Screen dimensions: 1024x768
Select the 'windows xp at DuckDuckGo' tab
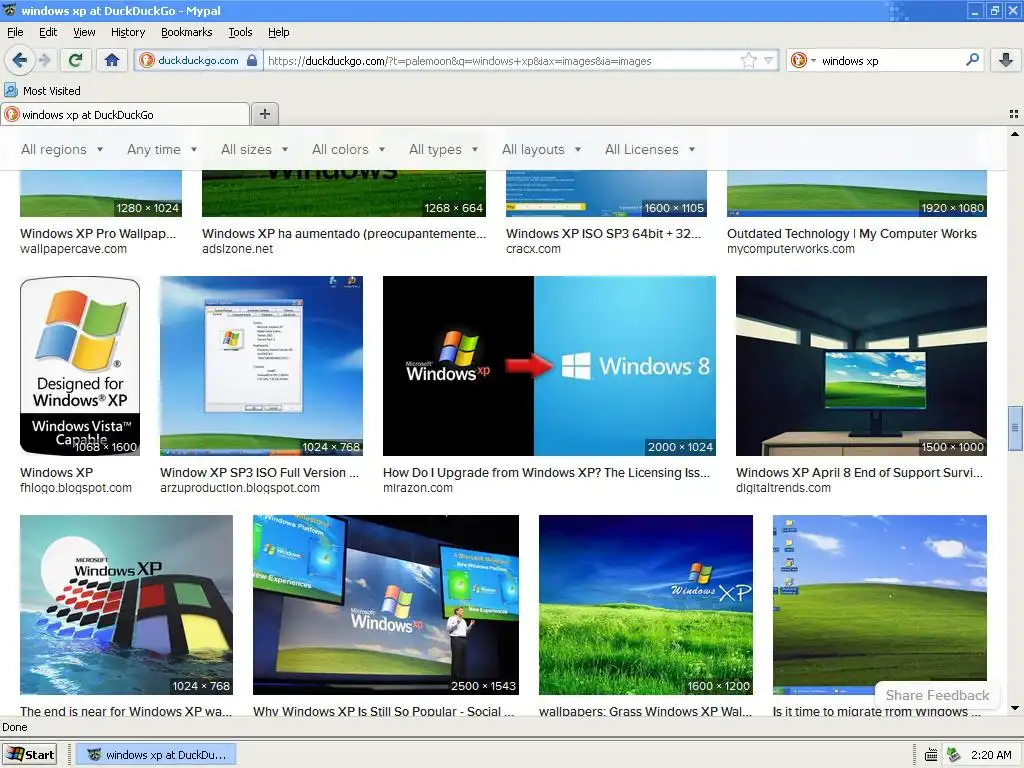(x=125, y=114)
